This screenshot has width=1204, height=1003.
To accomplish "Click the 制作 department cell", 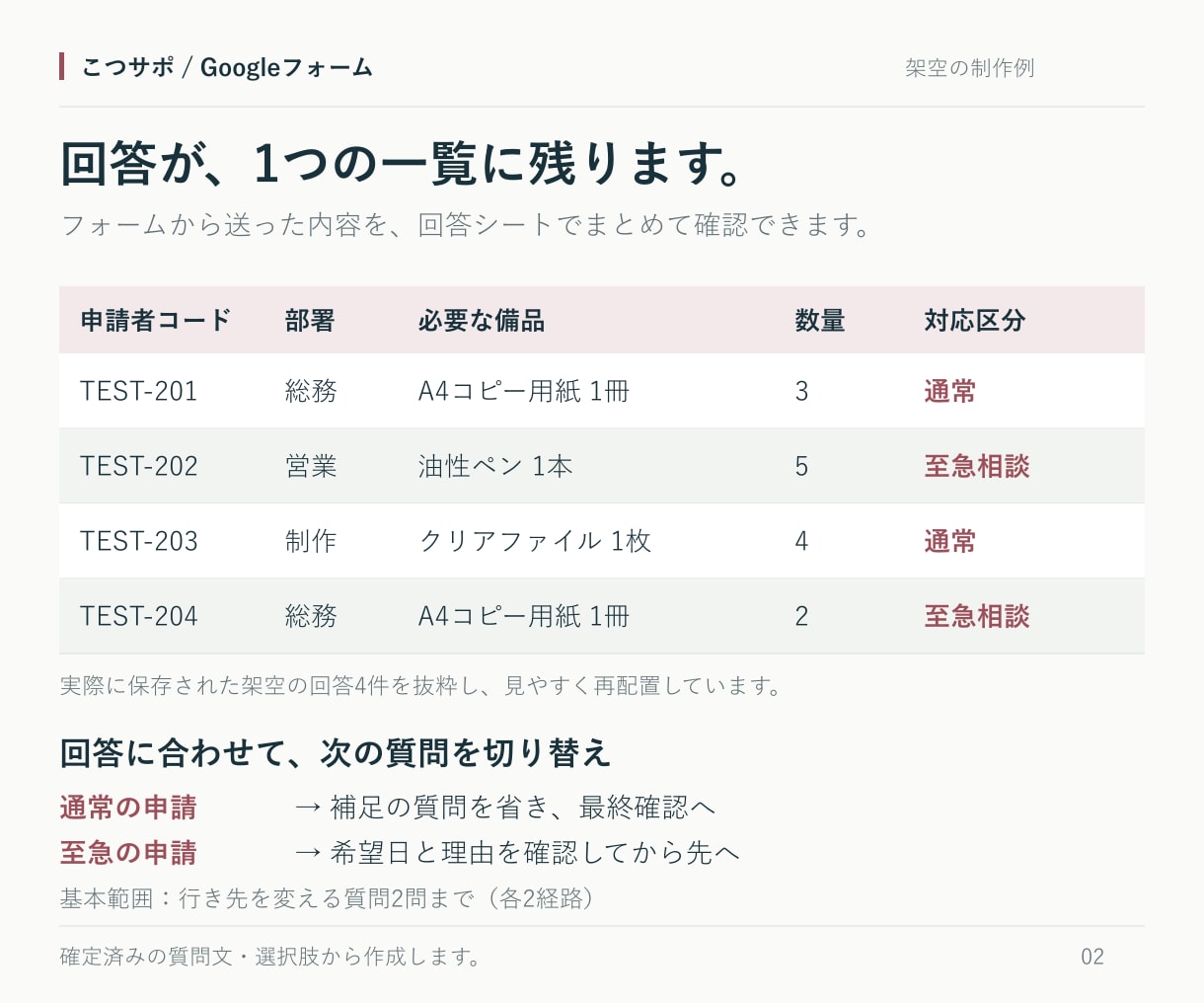I will point(311,541).
